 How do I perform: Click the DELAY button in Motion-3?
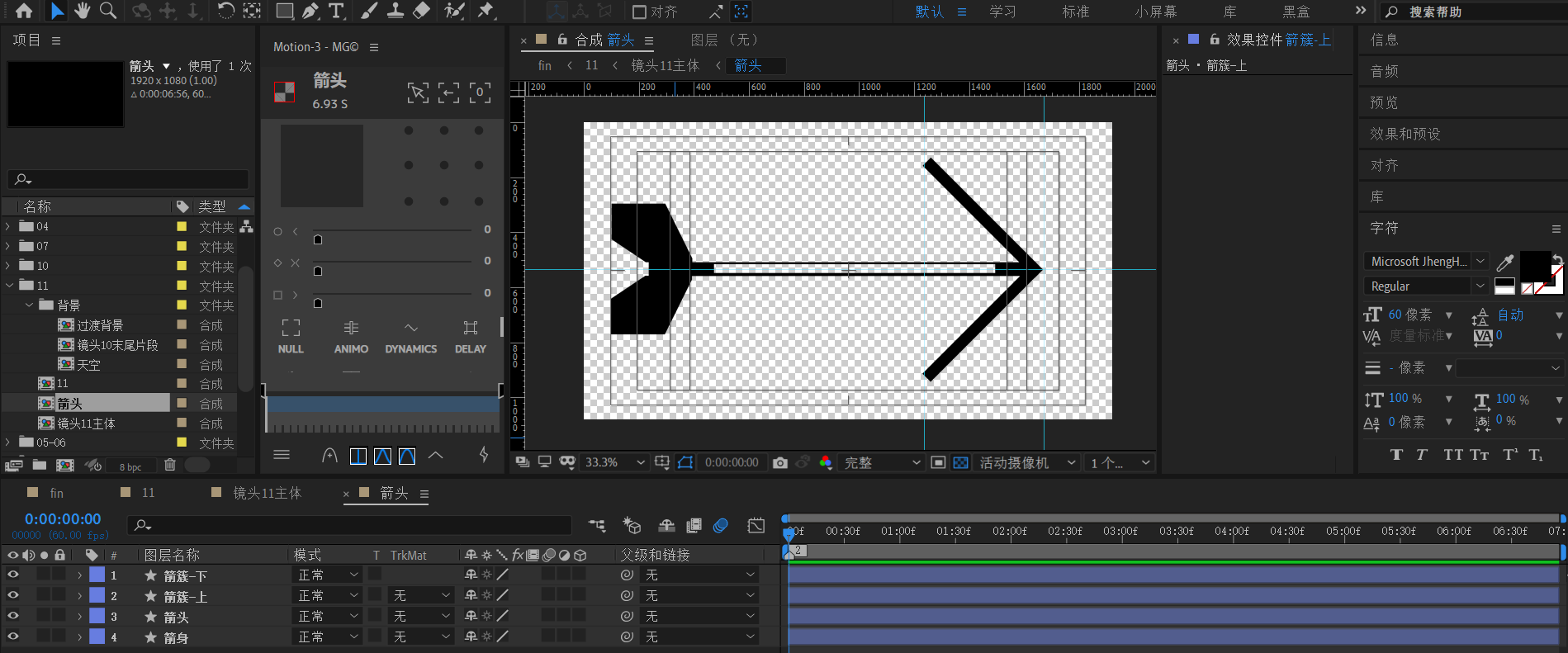click(x=471, y=337)
